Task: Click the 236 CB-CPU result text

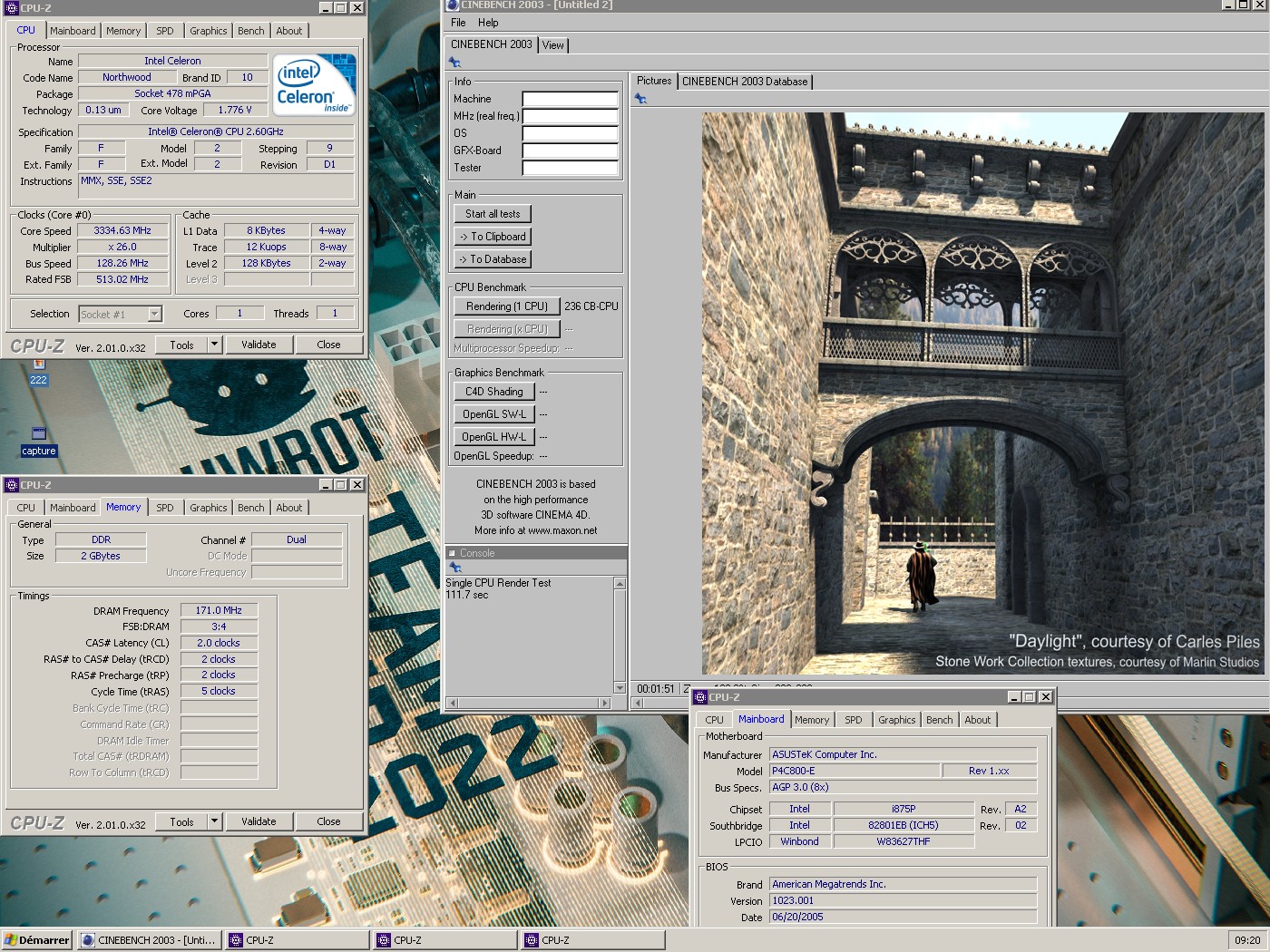Action: [591, 306]
